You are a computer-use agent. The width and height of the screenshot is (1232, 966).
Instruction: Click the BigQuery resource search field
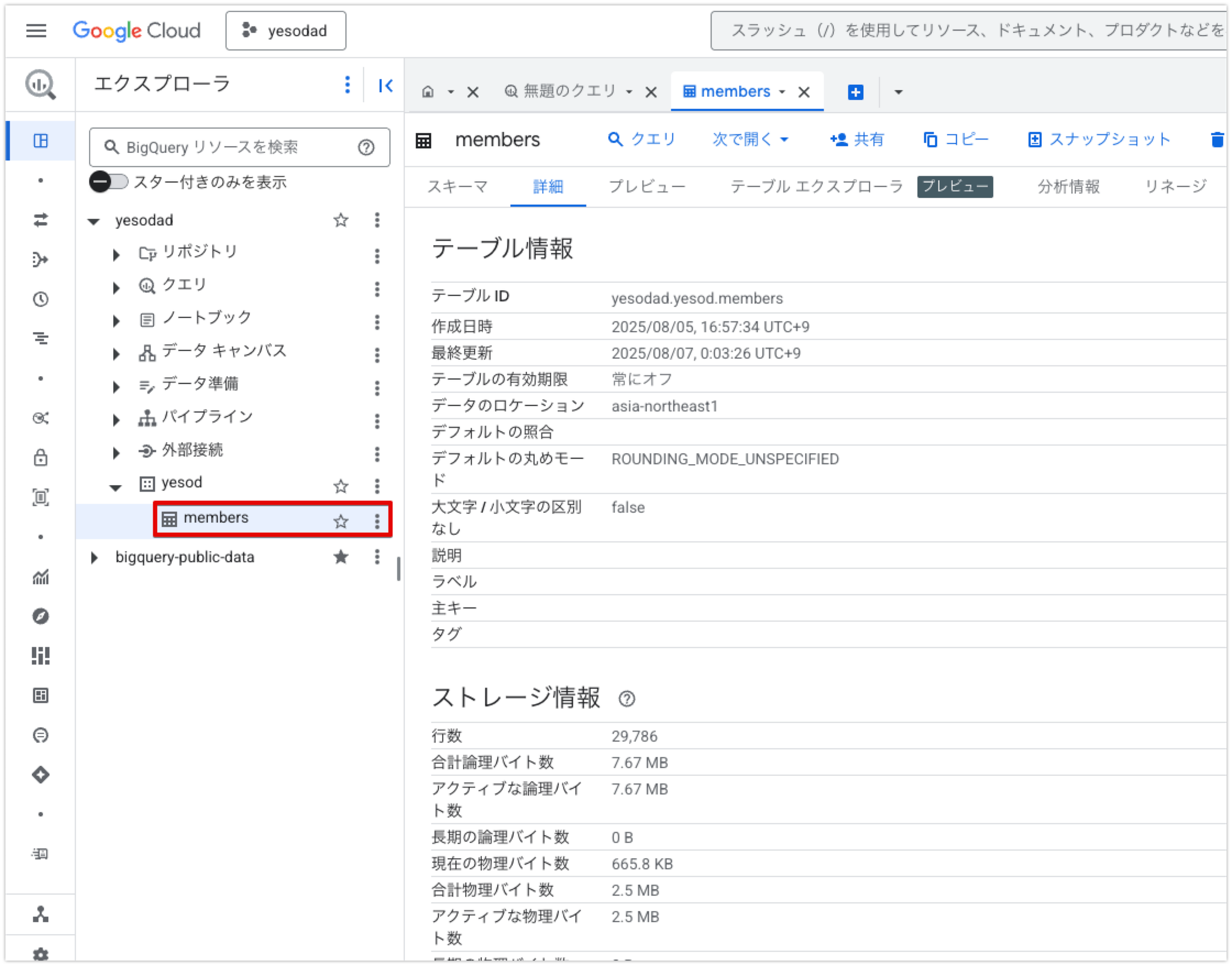click(x=239, y=147)
